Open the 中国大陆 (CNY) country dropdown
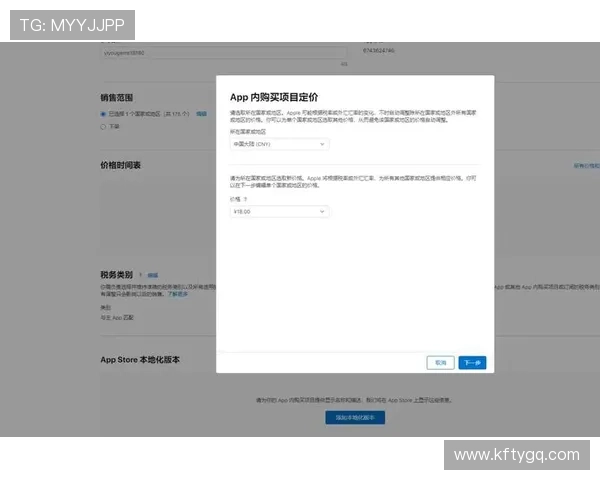The height and width of the screenshot is (480, 600). (279, 144)
